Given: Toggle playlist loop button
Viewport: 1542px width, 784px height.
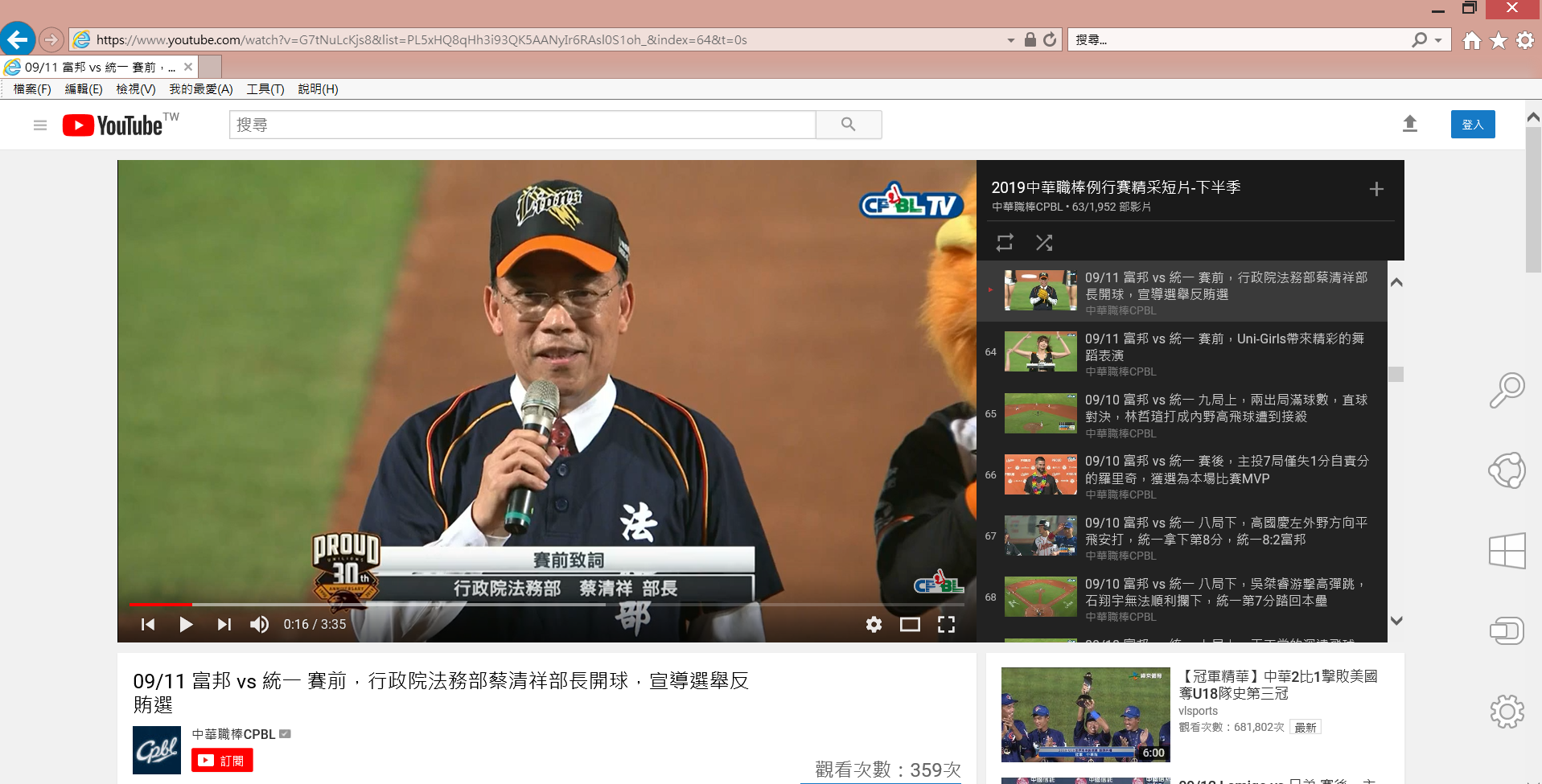Looking at the screenshot, I should click(1005, 242).
